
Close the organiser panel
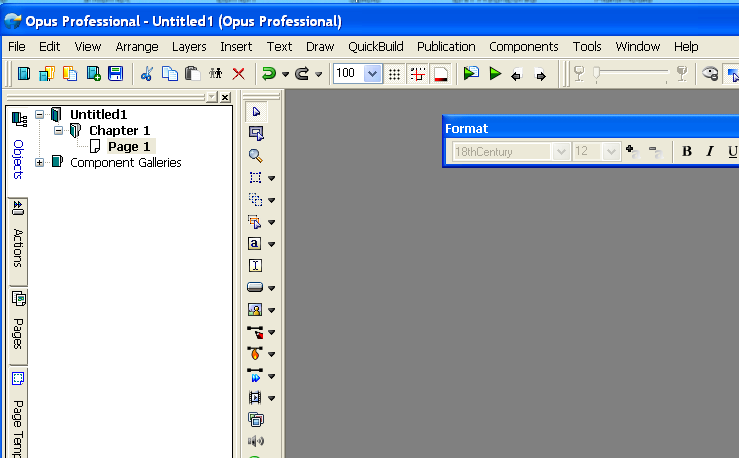tap(225, 97)
